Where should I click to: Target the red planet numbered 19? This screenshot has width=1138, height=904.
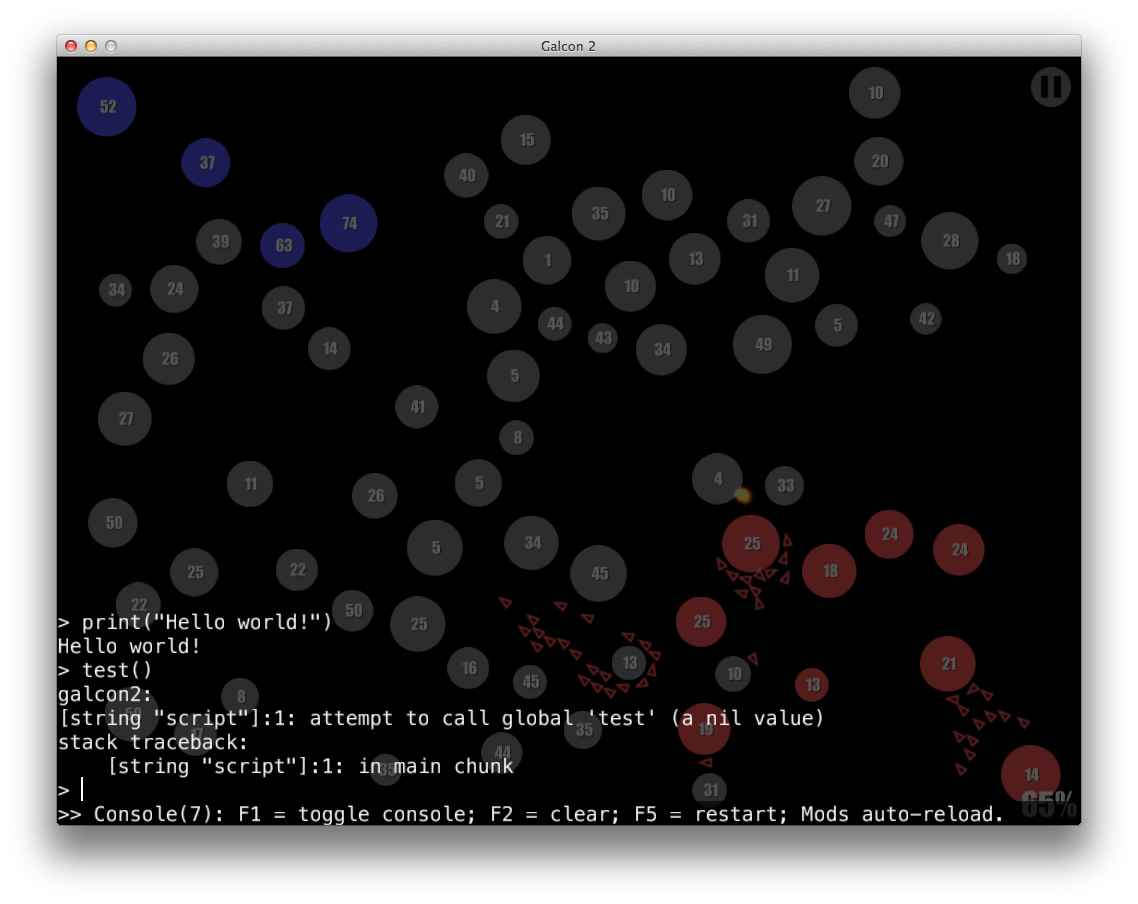pos(704,728)
